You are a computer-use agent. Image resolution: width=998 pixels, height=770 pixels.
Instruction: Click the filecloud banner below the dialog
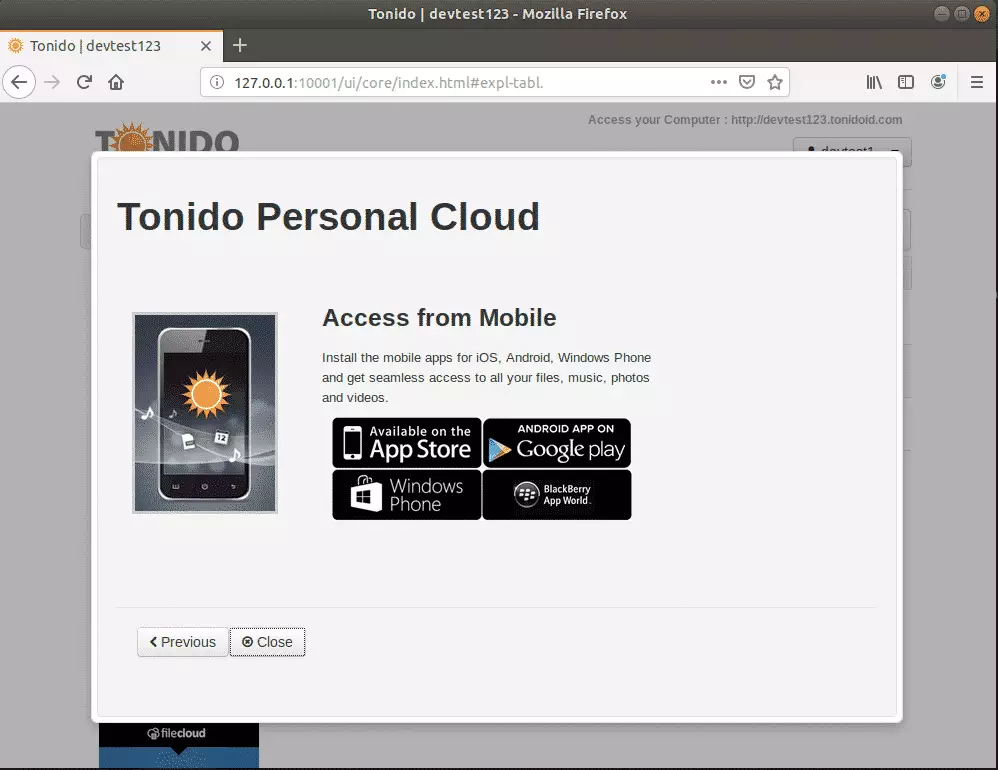click(179, 745)
